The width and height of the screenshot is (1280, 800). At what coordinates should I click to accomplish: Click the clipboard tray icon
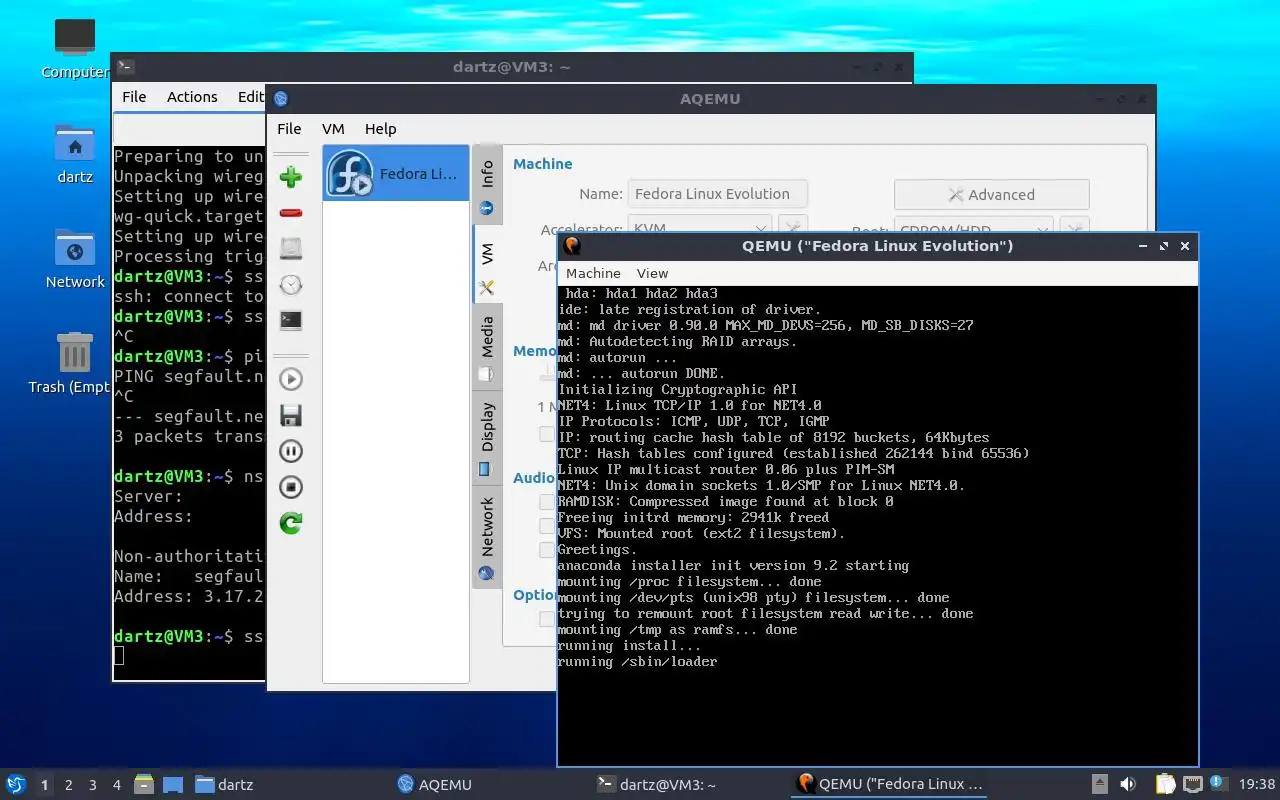pos(1165,784)
